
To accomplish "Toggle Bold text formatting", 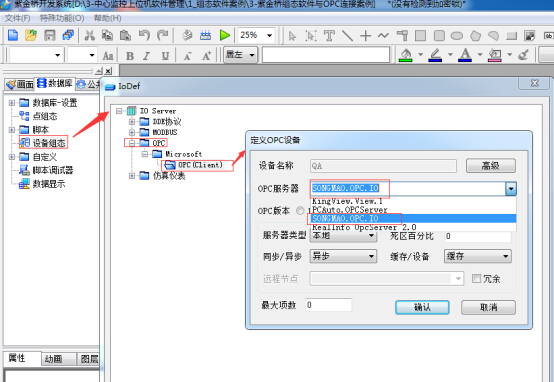I will (x=130, y=56).
